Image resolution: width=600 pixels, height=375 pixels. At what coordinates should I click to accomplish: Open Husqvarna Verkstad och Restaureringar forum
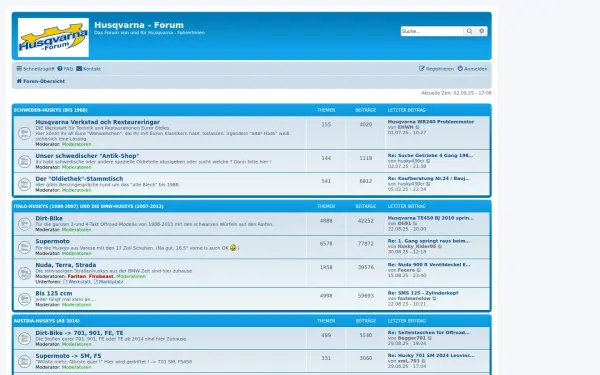[98, 122]
